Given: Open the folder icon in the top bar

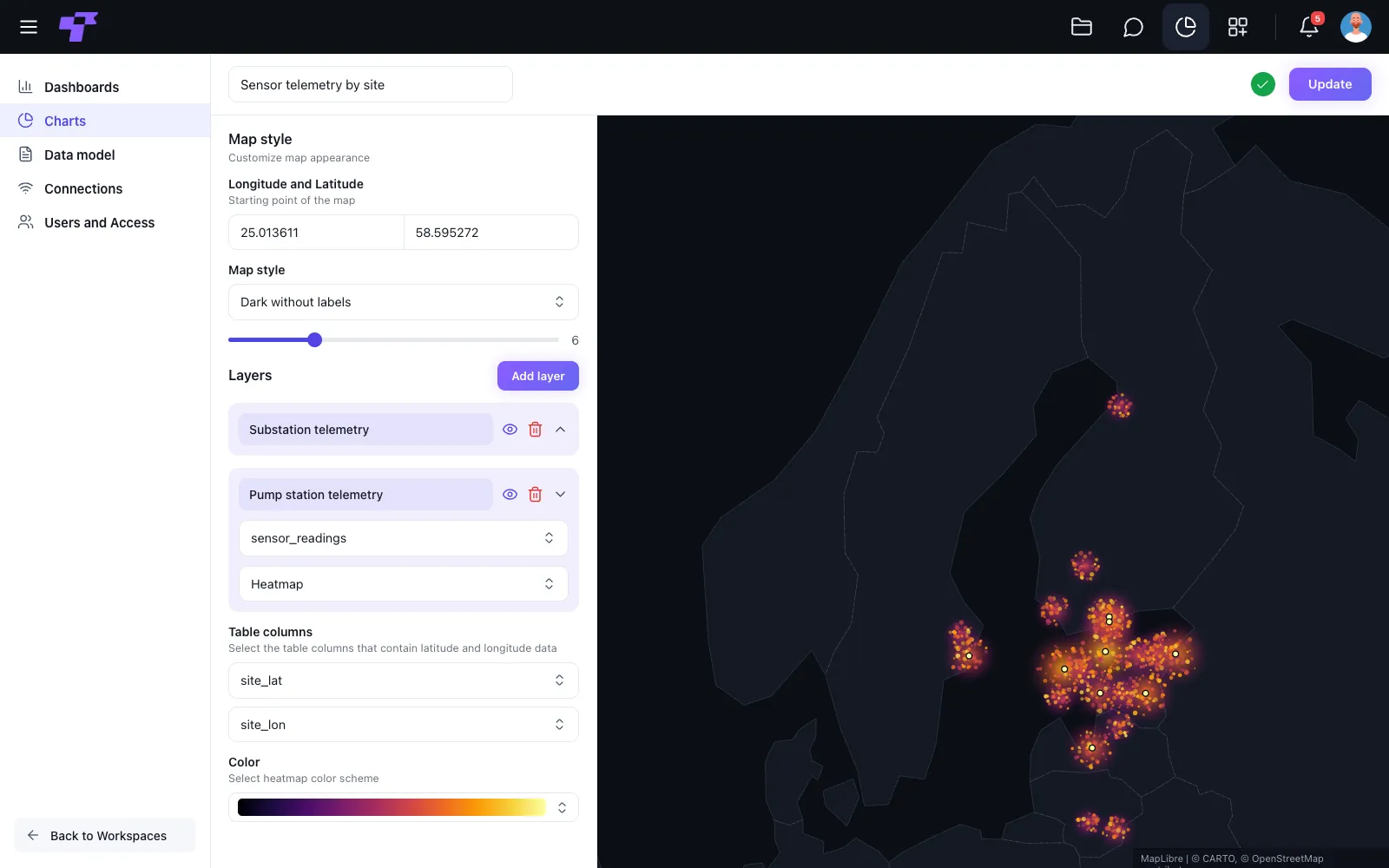Looking at the screenshot, I should click(1081, 27).
